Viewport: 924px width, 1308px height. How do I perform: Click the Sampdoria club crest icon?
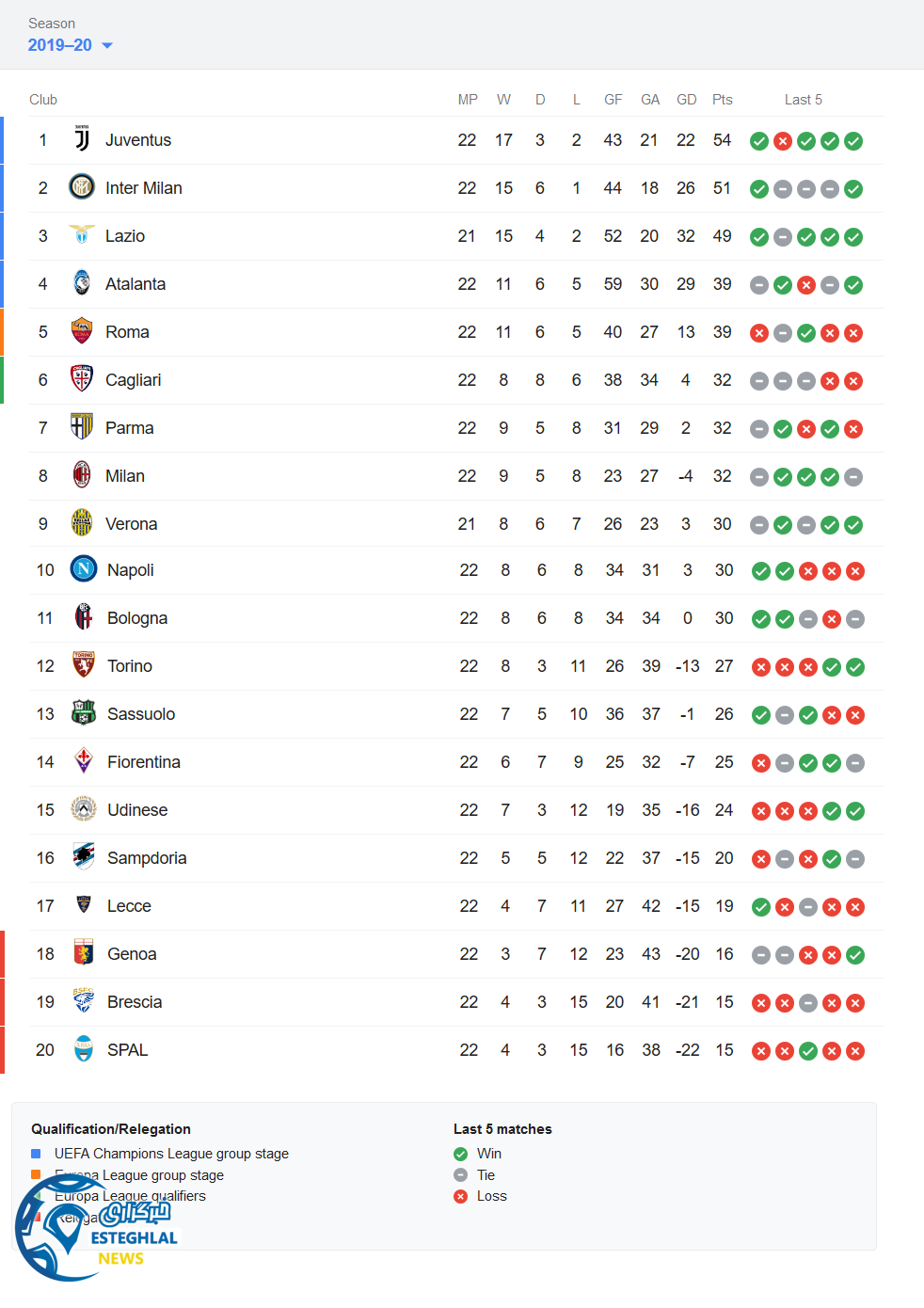pos(84,857)
